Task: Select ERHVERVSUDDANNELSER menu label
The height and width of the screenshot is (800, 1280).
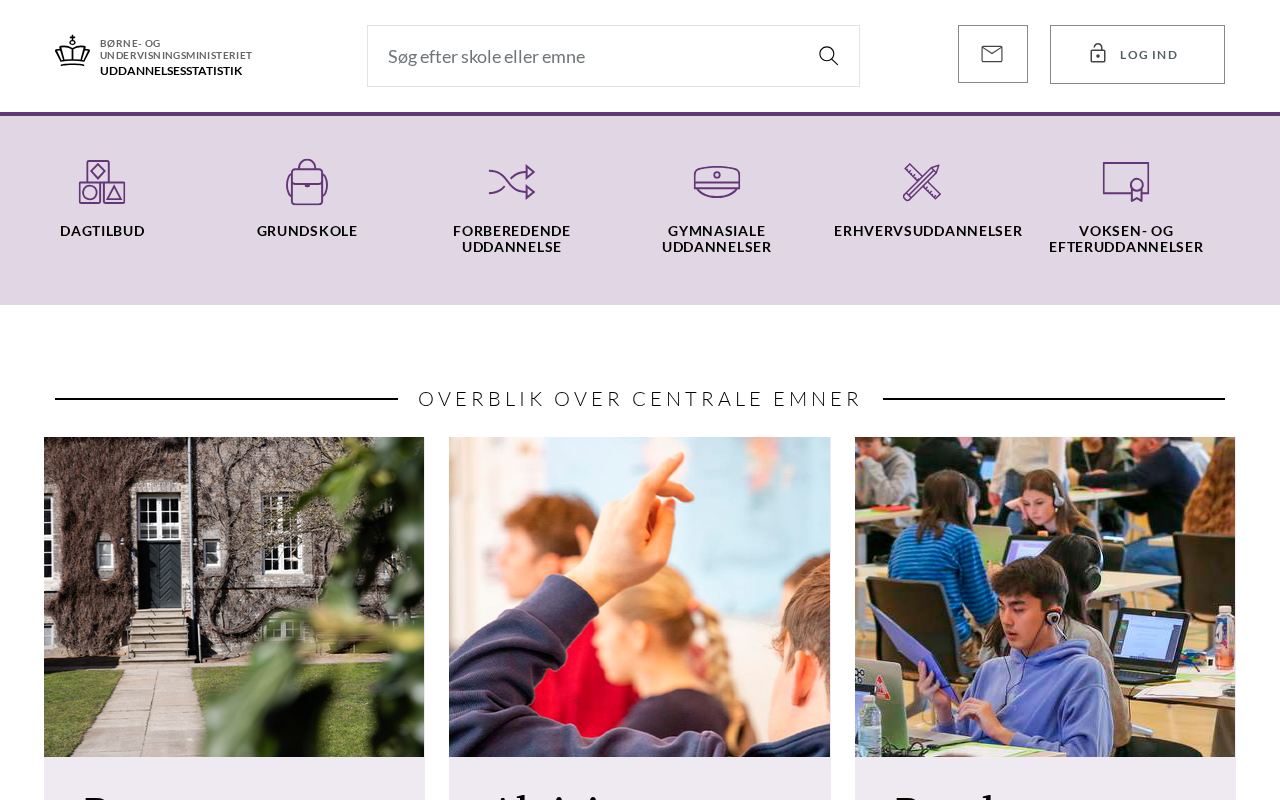Action: tap(928, 231)
